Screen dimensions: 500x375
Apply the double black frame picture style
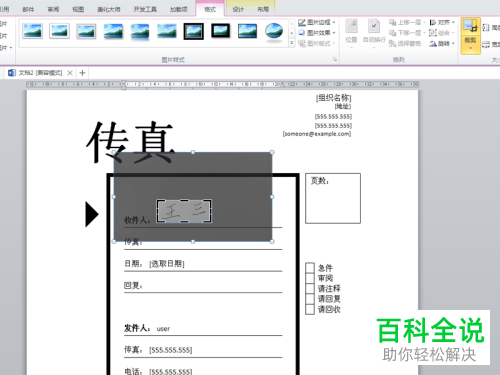pos(194,31)
